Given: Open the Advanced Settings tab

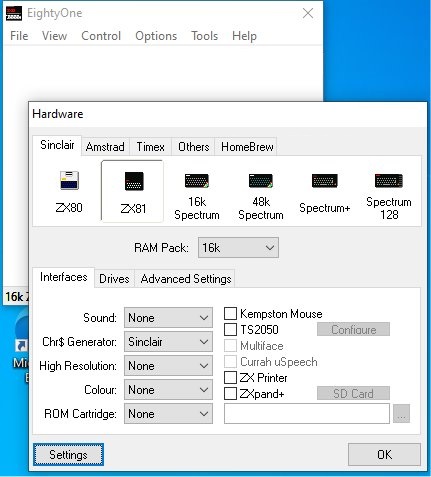Looking at the screenshot, I should click(x=186, y=279).
